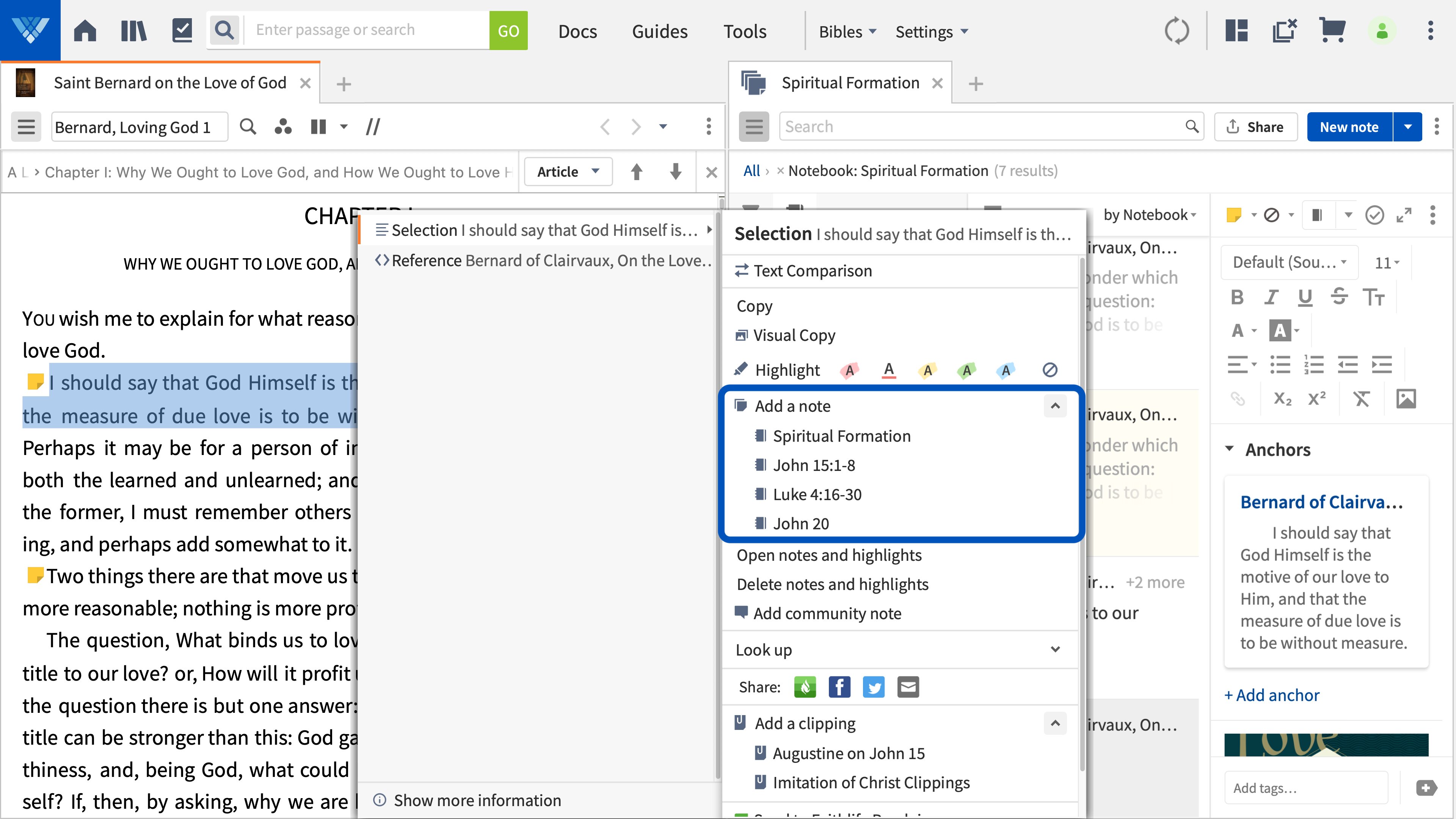Apply the green highlight swatch
This screenshot has width=1456, height=819.
pos(966,370)
